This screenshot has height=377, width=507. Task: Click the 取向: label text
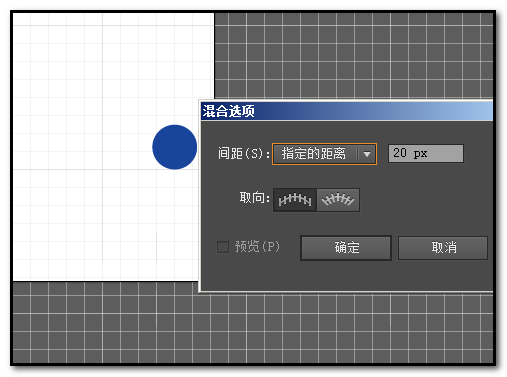pyautogui.click(x=255, y=198)
